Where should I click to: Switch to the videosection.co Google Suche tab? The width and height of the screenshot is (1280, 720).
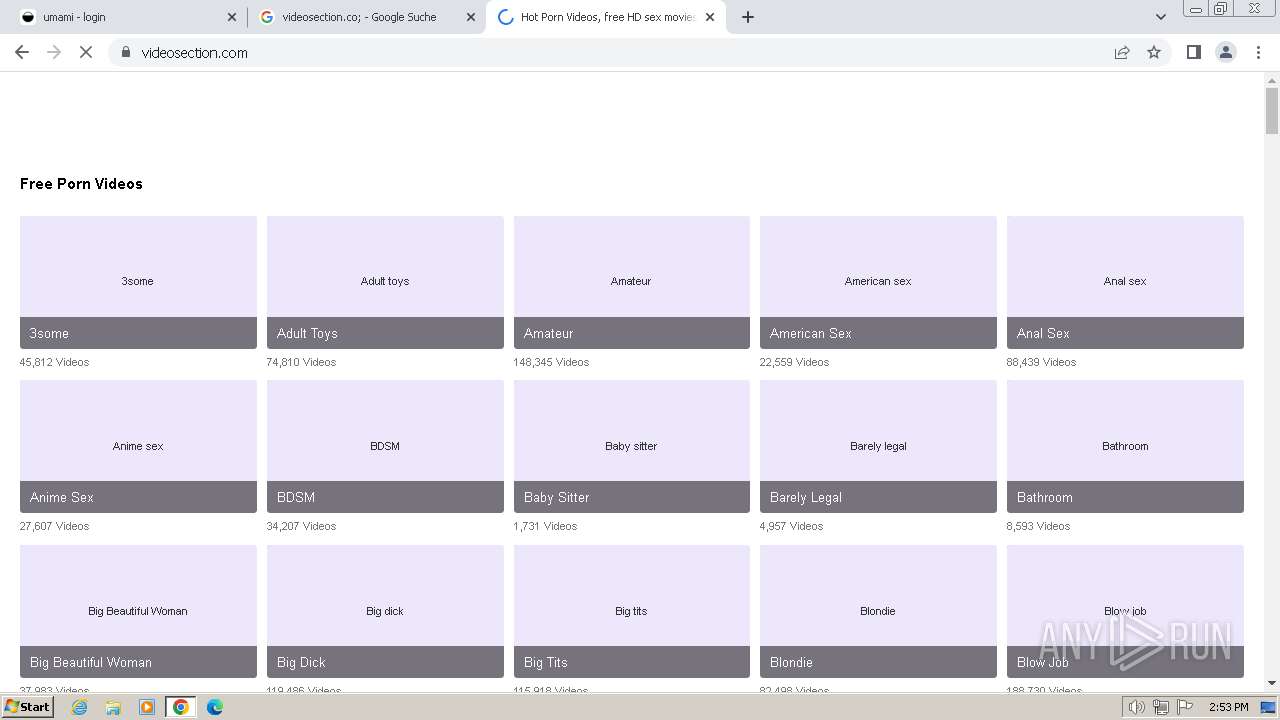[x=366, y=17]
